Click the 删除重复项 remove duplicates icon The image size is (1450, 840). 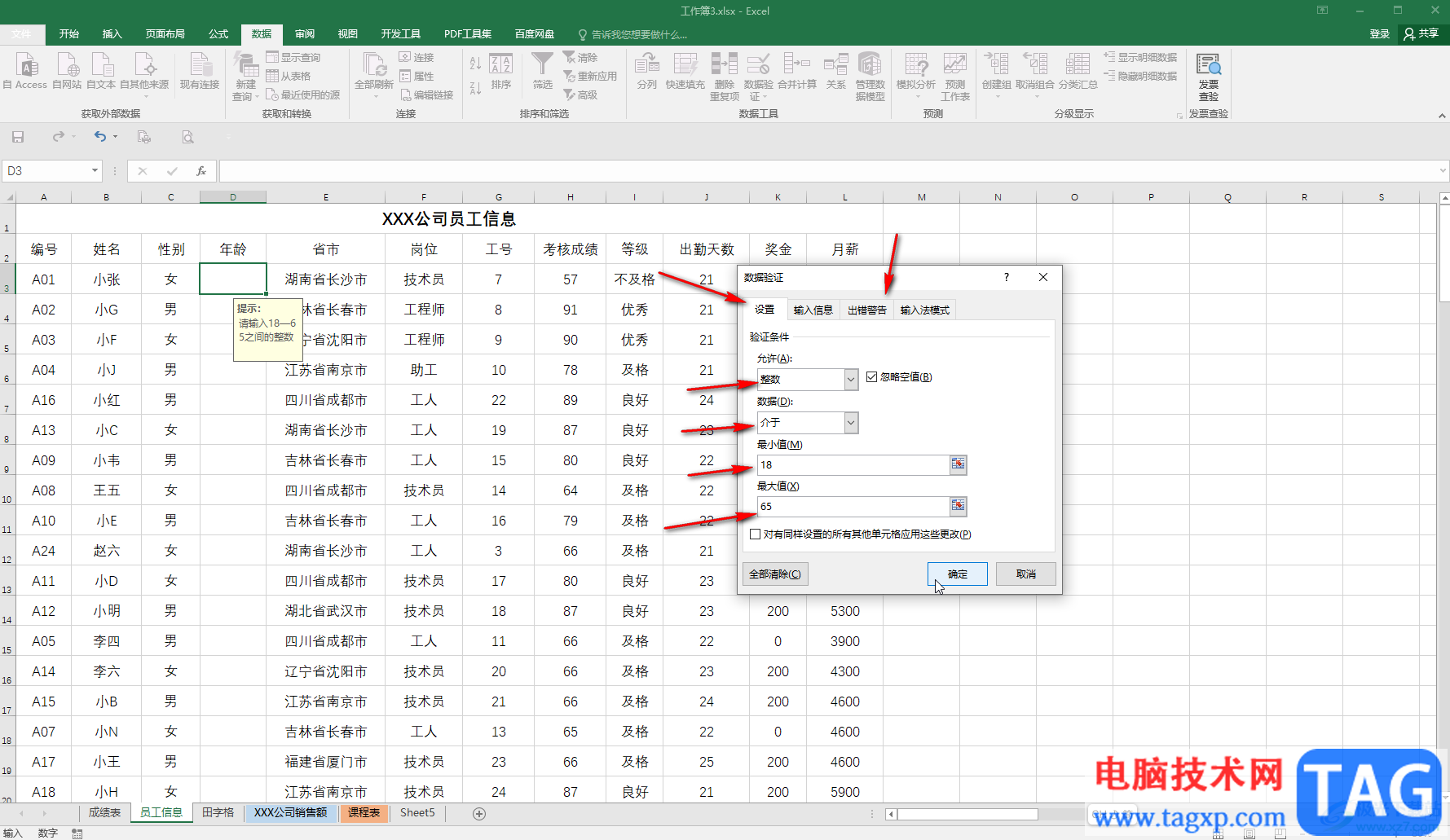(724, 75)
